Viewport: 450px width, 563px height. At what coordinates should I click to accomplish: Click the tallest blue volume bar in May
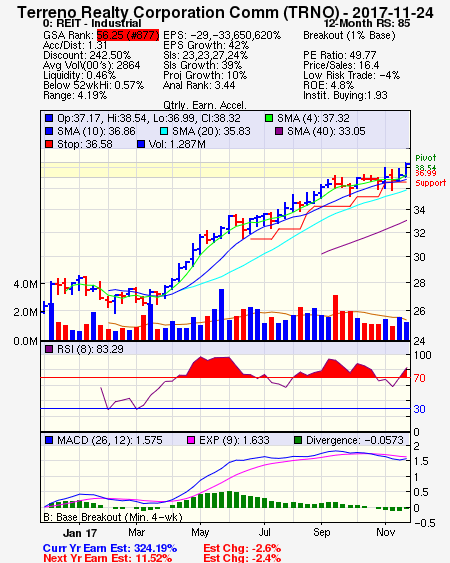pyautogui.click(x=221, y=315)
